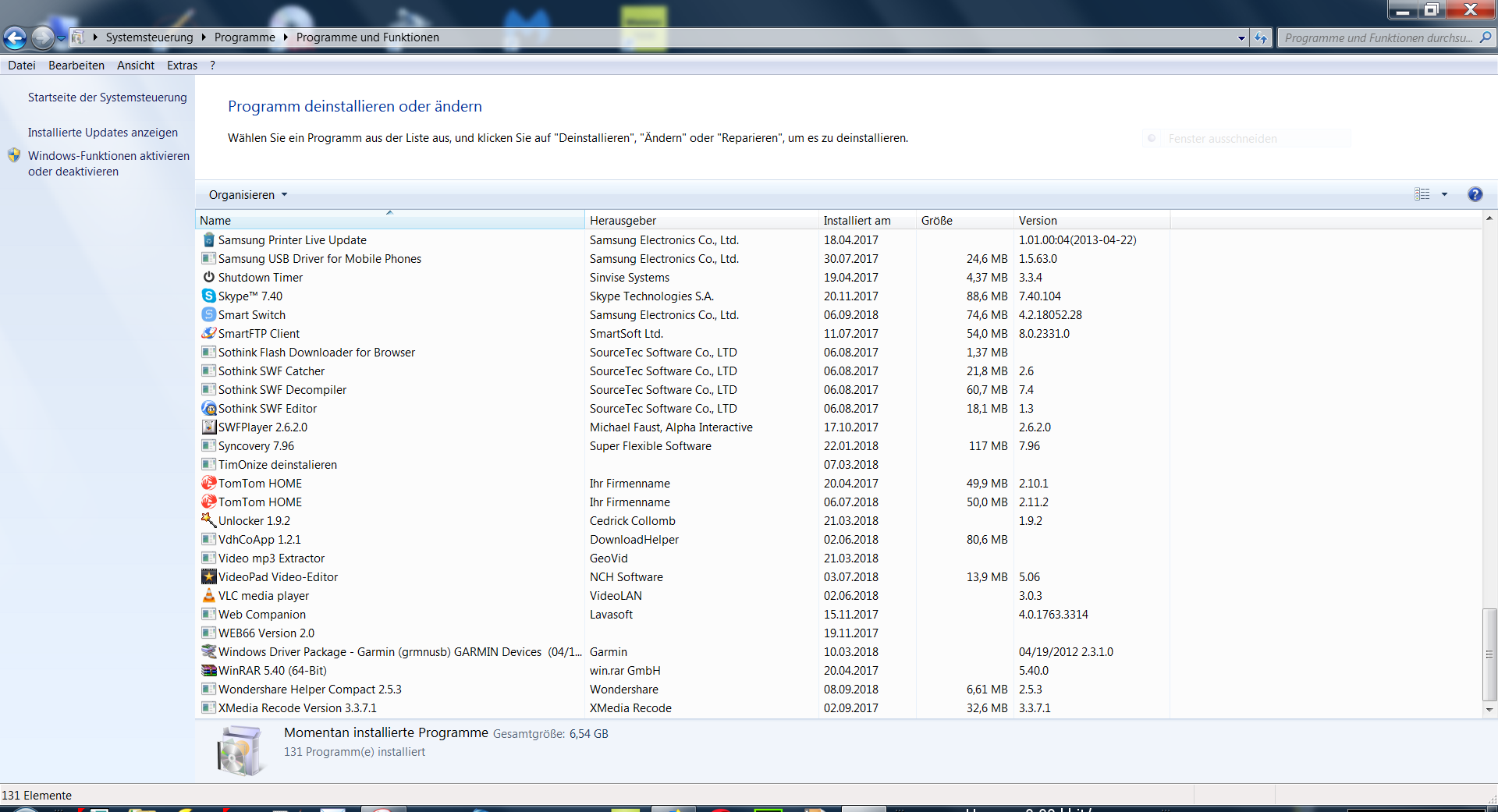Click the search magnifier icon

(1485, 37)
